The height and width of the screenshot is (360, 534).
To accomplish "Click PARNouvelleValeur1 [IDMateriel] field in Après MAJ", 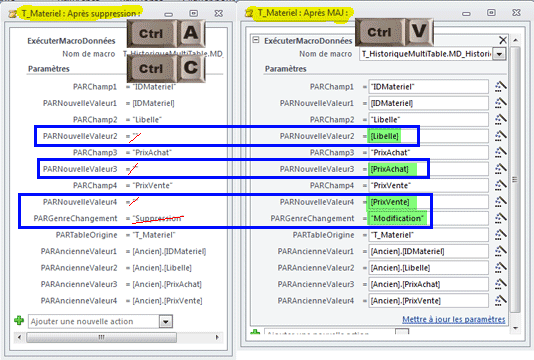I will (428, 103).
